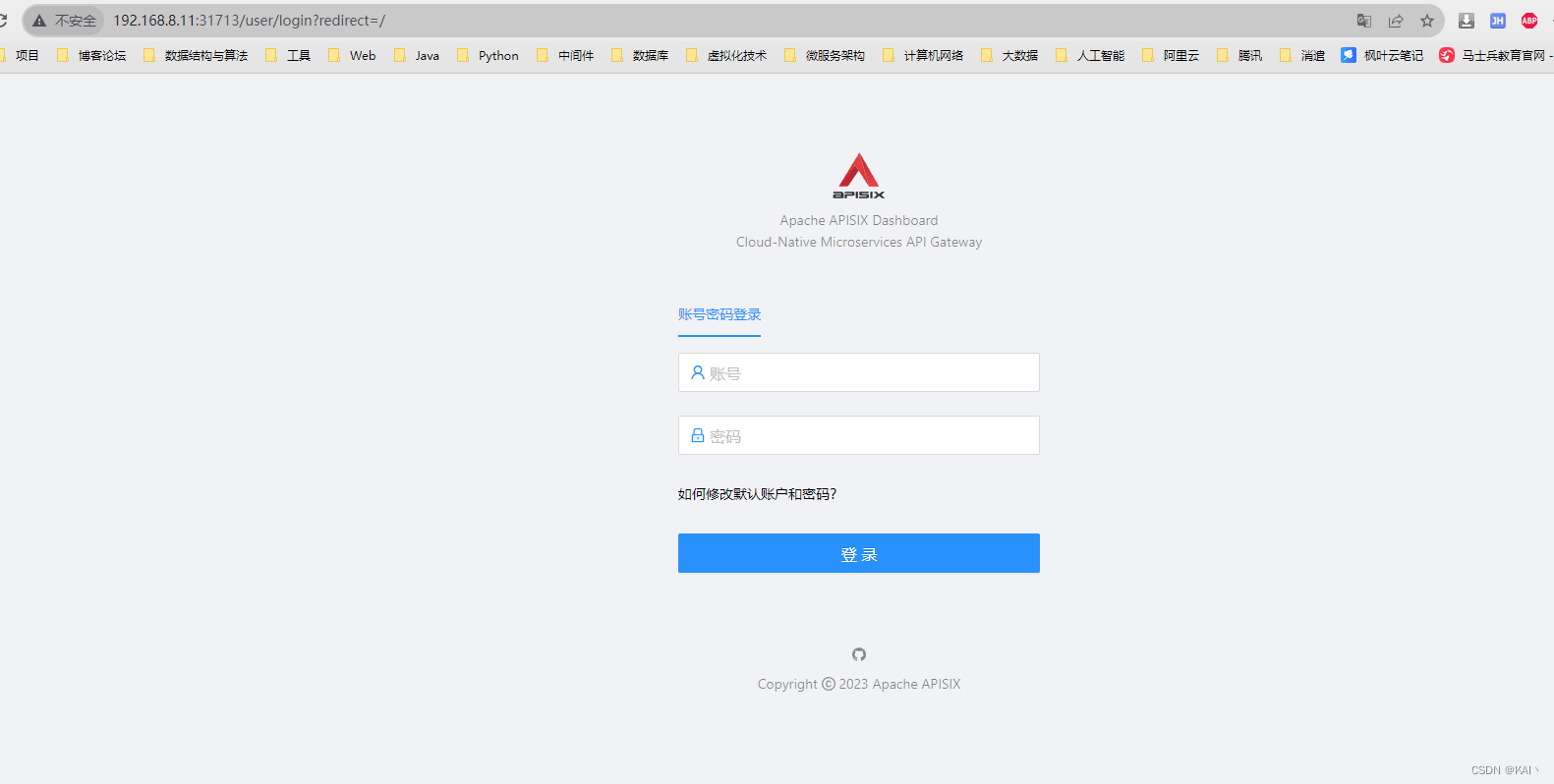Image resolution: width=1554 pixels, height=784 pixels.
Task: Click the lock icon in 密码 field
Action: pos(698,435)
